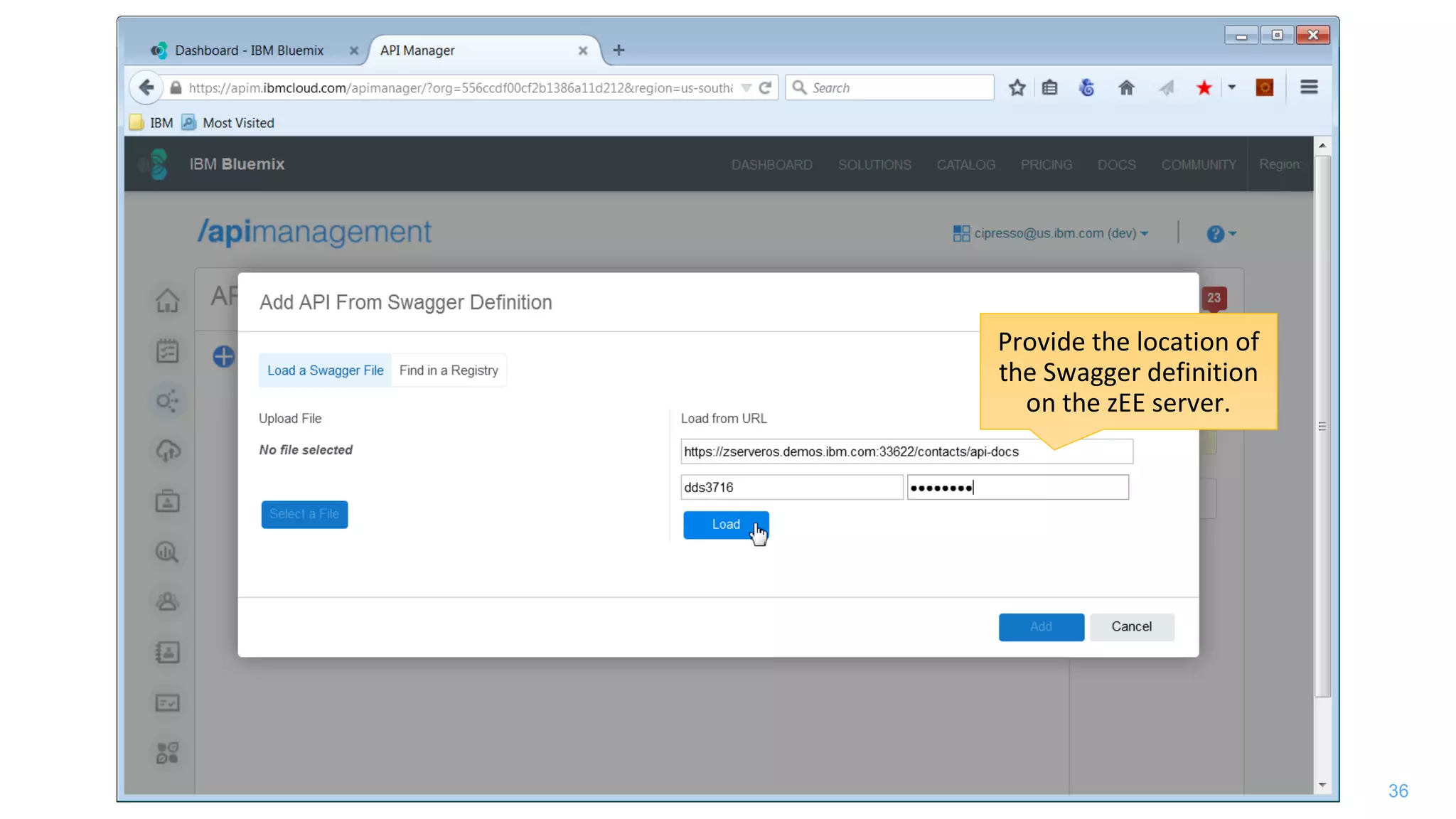
Task: Select Load a Swagger File tab
Action: pos(325,370)
